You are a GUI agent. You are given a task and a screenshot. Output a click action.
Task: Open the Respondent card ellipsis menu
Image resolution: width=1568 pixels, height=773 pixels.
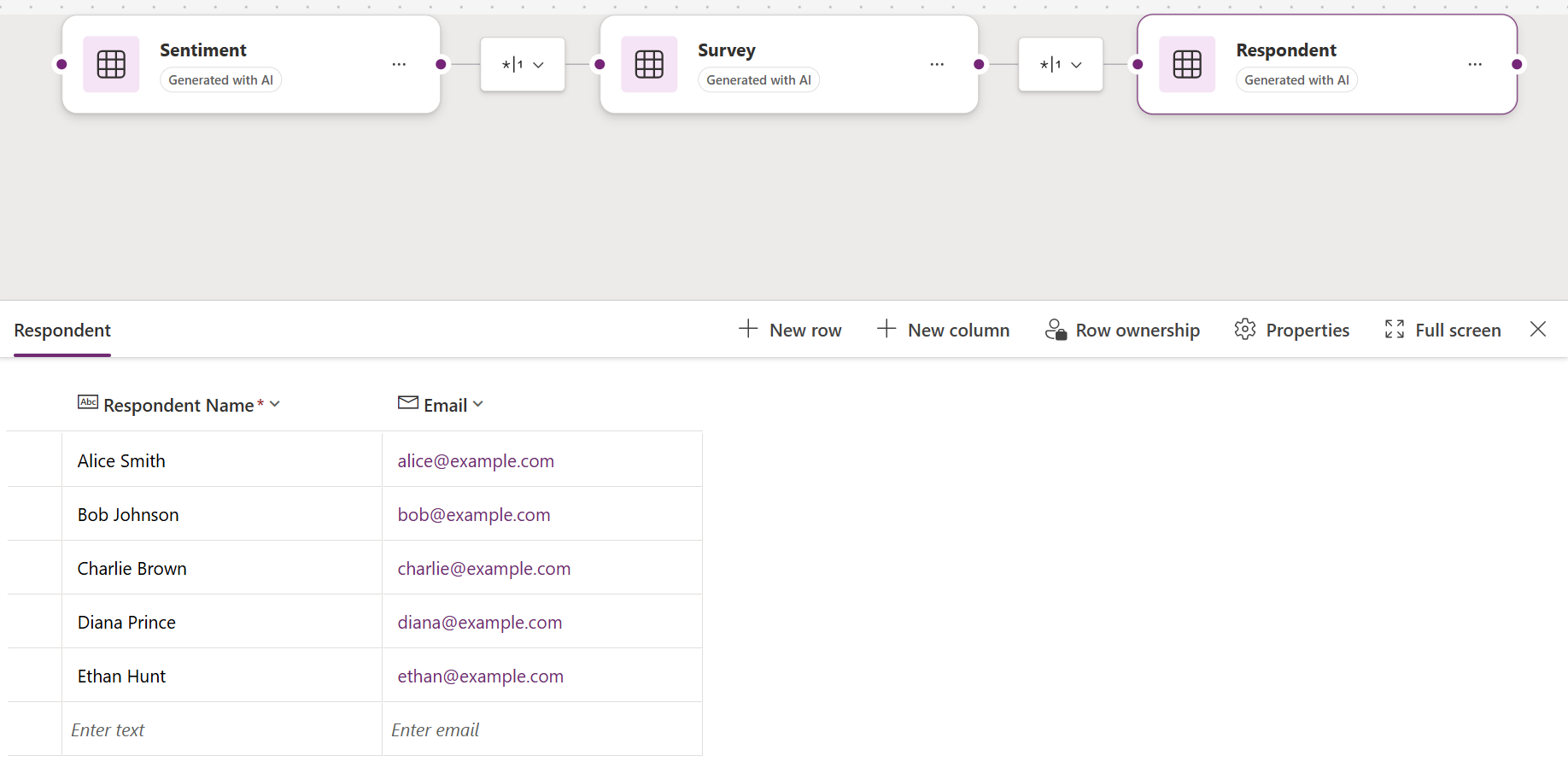(x=1475, y=65)
